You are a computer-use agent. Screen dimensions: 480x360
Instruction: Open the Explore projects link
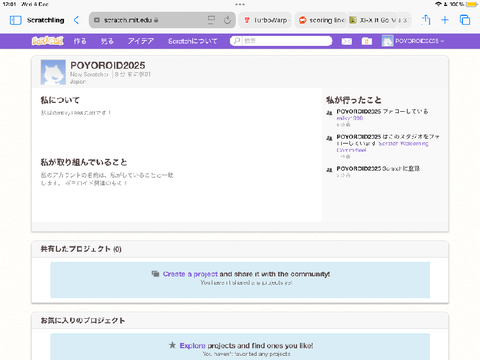193,345
